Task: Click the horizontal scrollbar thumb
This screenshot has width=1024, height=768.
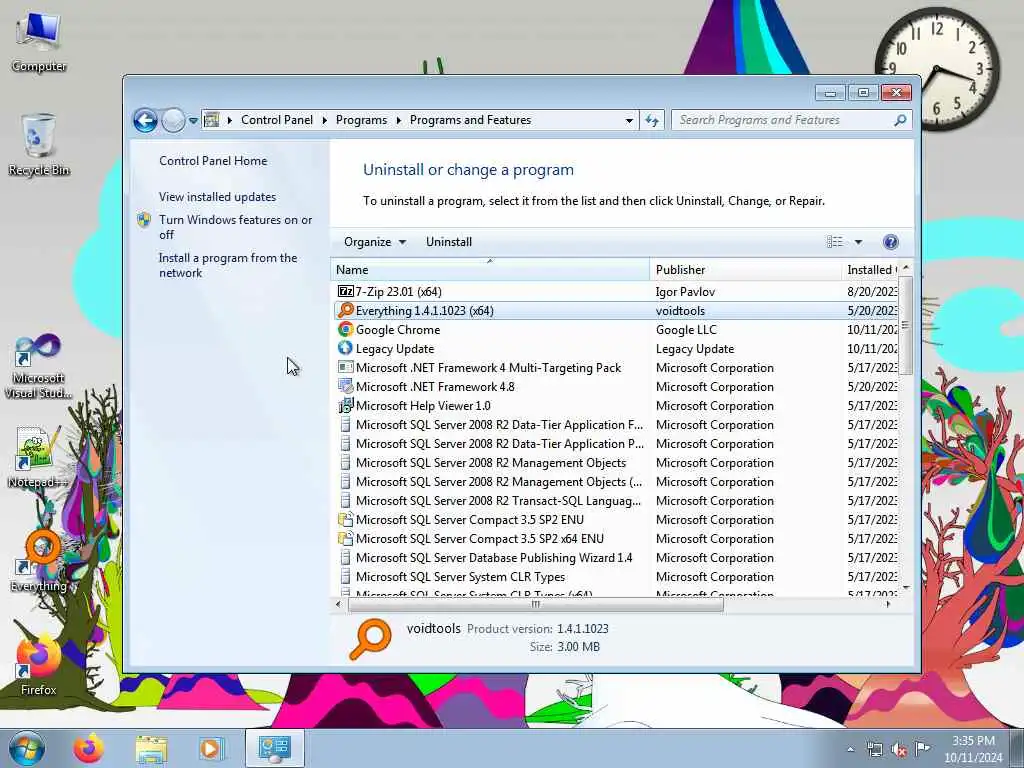Action: tap(536, 604)
